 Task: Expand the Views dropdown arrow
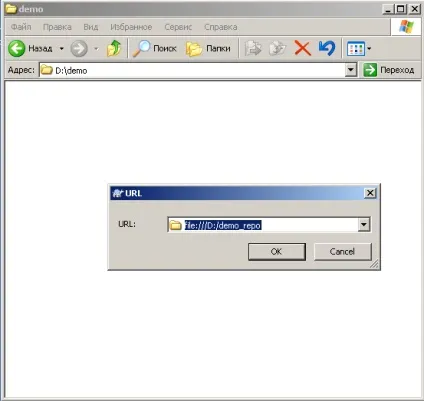coord(369,49)
